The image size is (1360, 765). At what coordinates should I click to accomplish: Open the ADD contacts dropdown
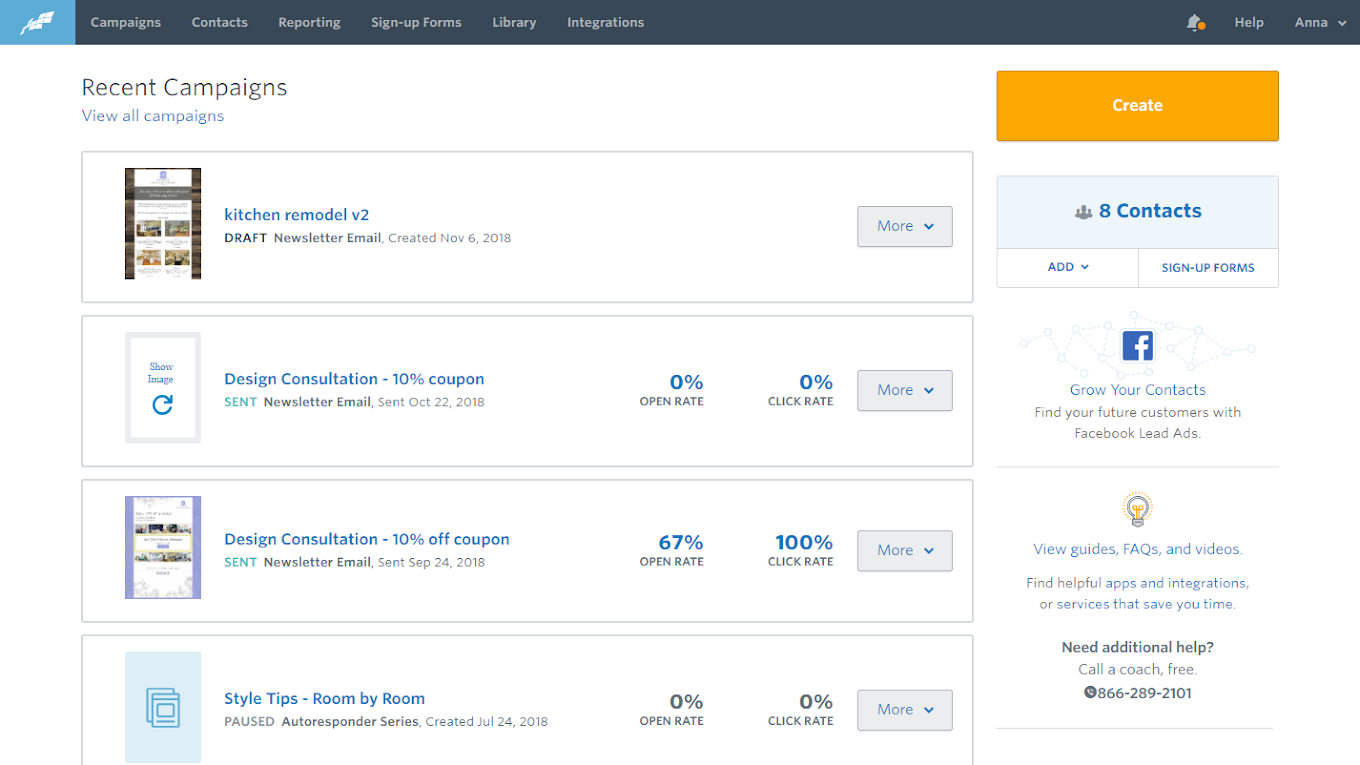(1067, 267)
